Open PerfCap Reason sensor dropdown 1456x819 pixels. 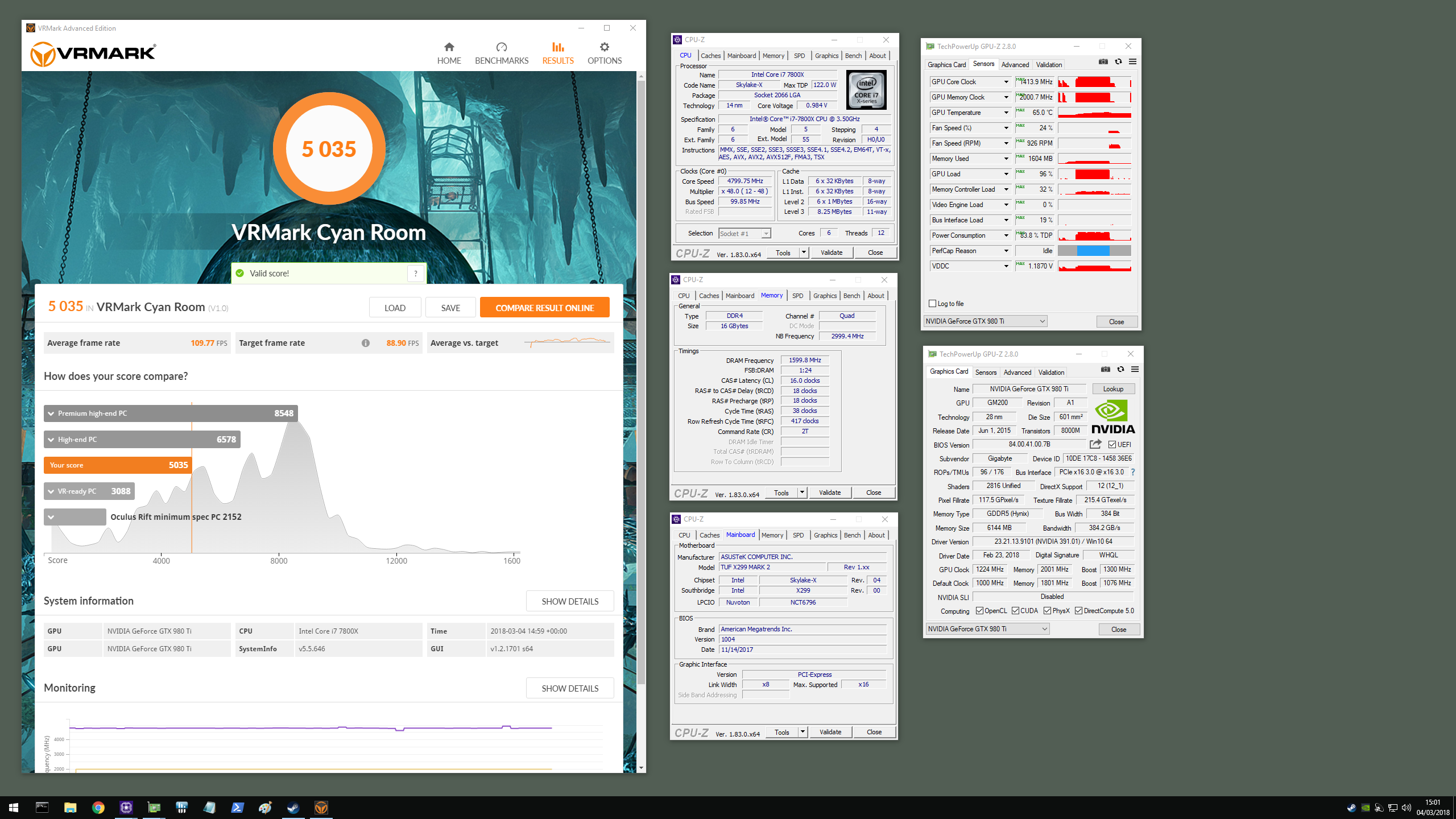tap(1006, 251)
